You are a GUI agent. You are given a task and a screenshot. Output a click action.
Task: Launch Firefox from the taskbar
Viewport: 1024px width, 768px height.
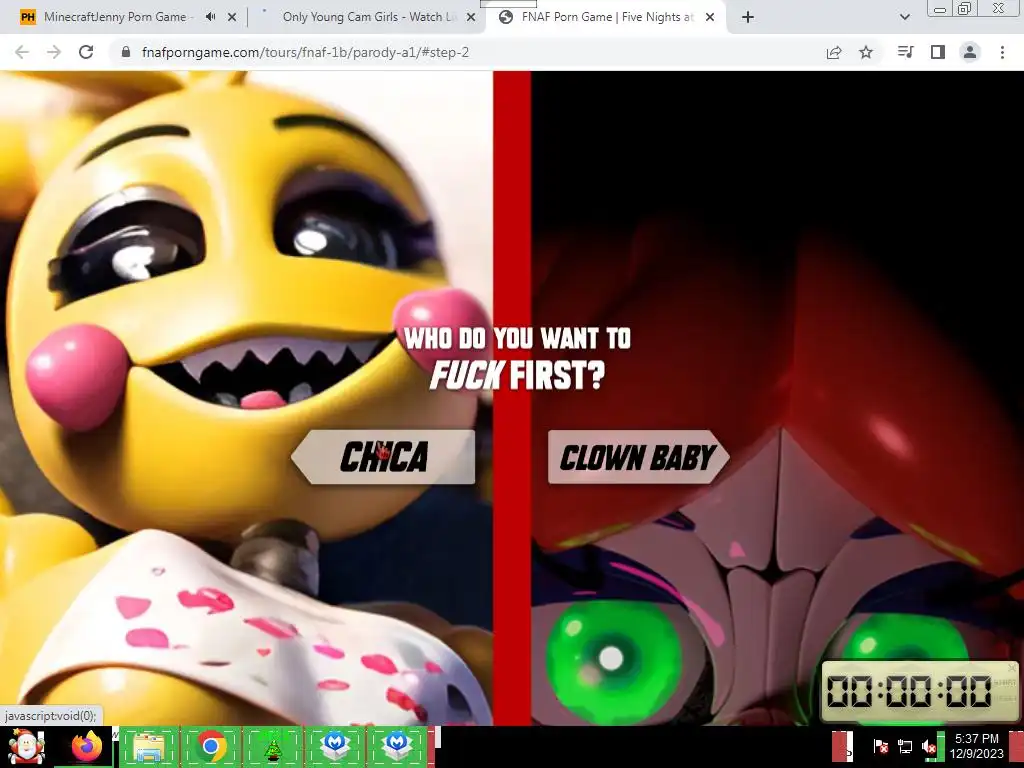pyautogui.click(x=87, y=746)
